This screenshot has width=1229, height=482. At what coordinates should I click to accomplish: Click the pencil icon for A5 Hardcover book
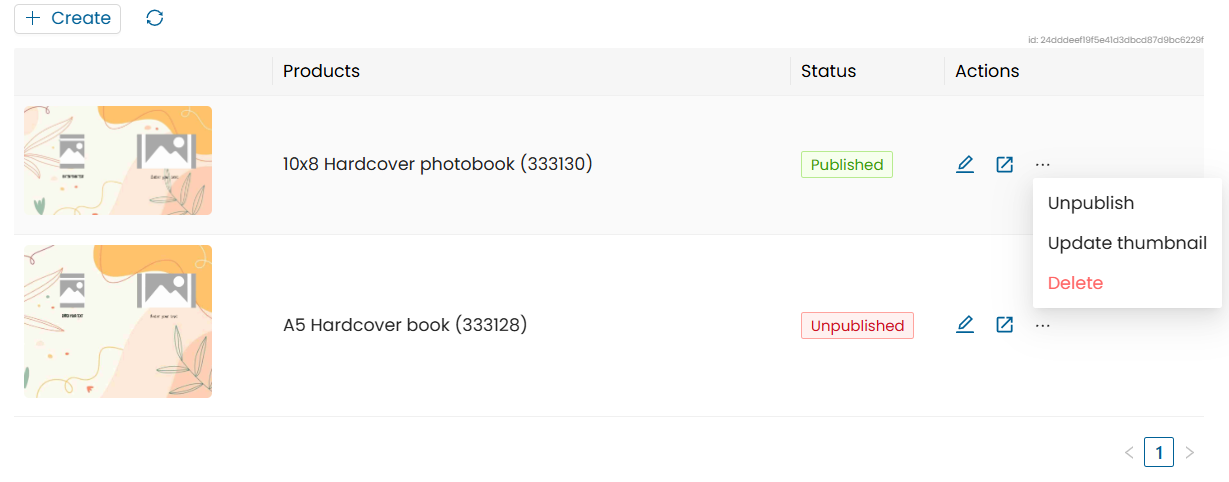pyautogui.click(x=964, y=325)
